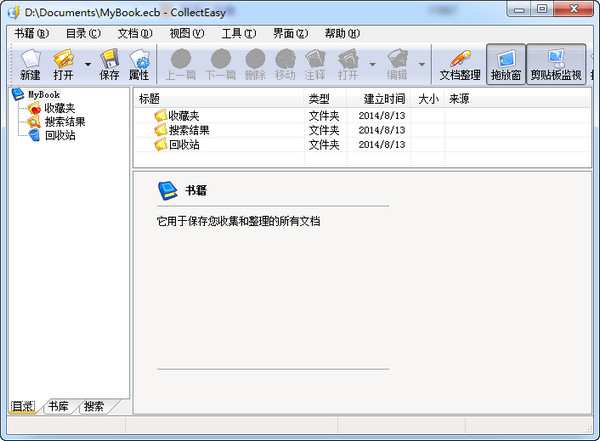Click the 注释 (Annotate) toolbar icon
The image size is (600, 441).
315,64
